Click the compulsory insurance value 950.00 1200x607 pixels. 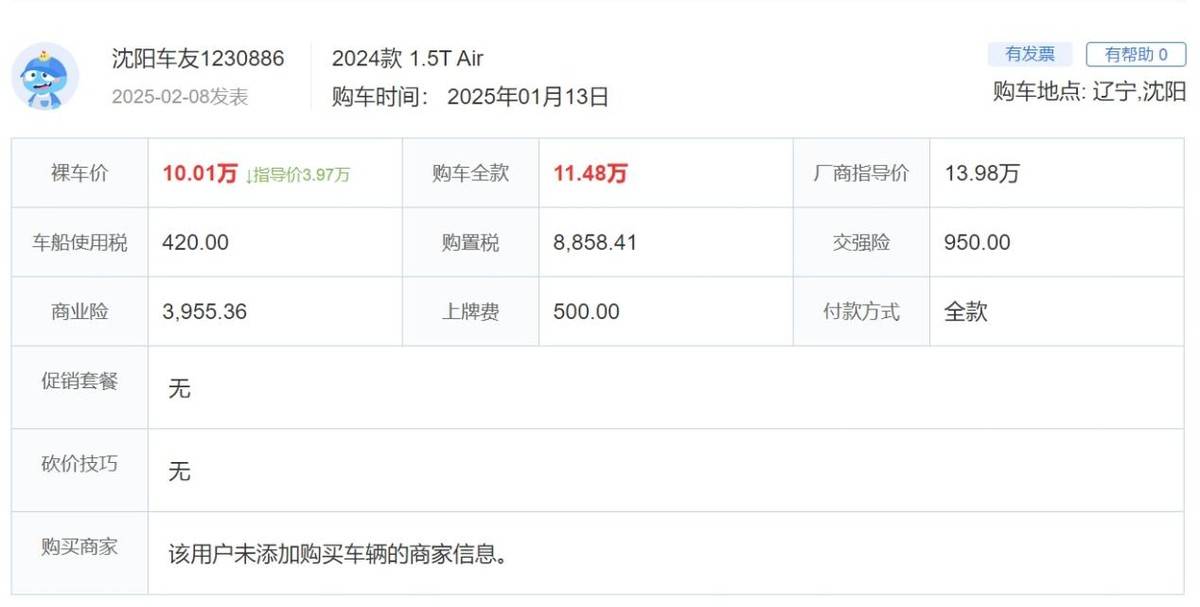point(977,243)
